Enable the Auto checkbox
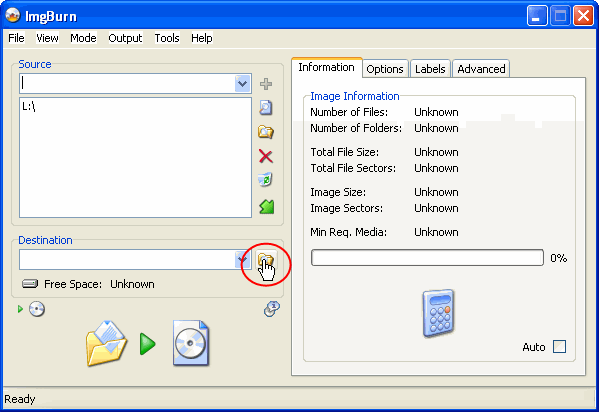Image resolution: width=599 pixels, height=412 pixels. tap(560, 347)
